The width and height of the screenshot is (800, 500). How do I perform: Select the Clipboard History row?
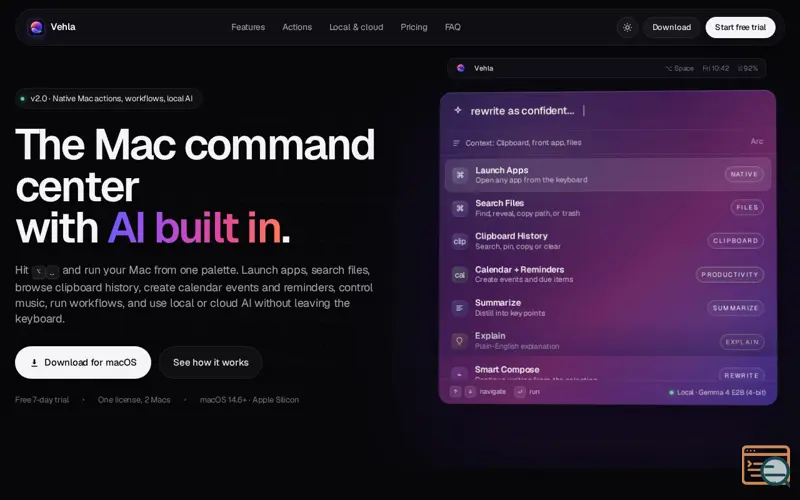click(x=608, y=241)
